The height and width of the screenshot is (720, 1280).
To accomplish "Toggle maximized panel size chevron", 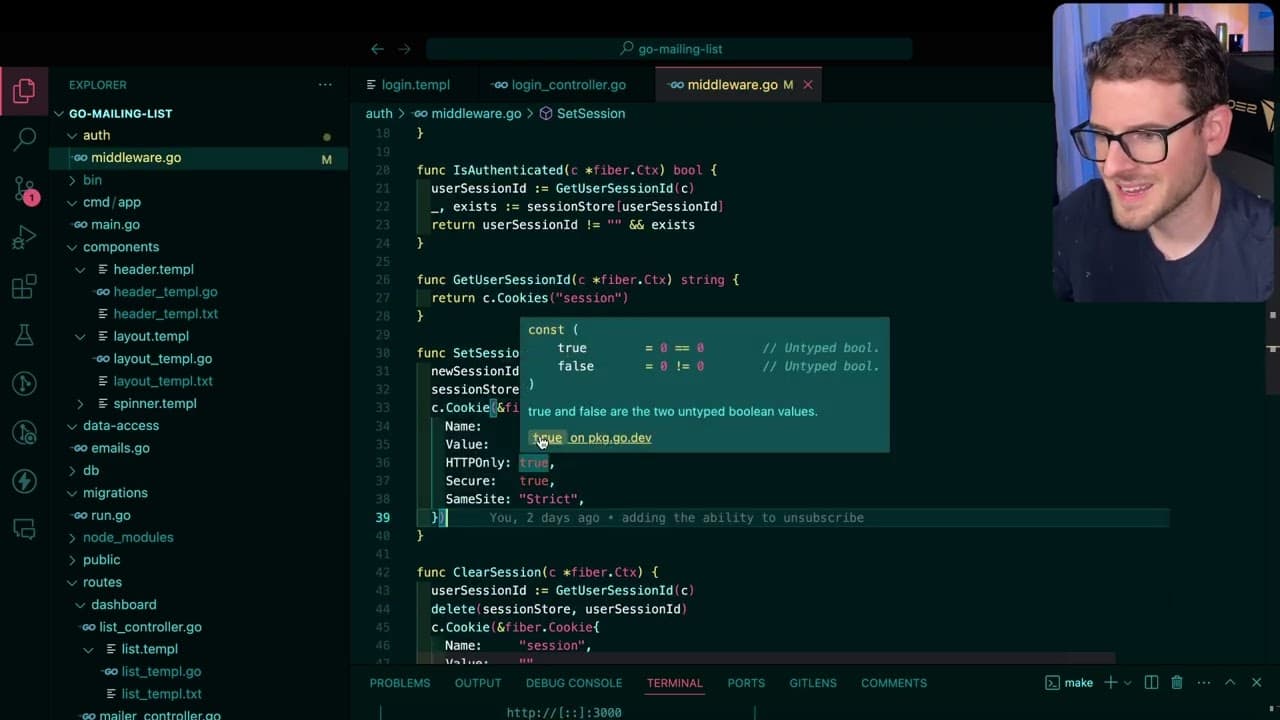I will 1230,683.
